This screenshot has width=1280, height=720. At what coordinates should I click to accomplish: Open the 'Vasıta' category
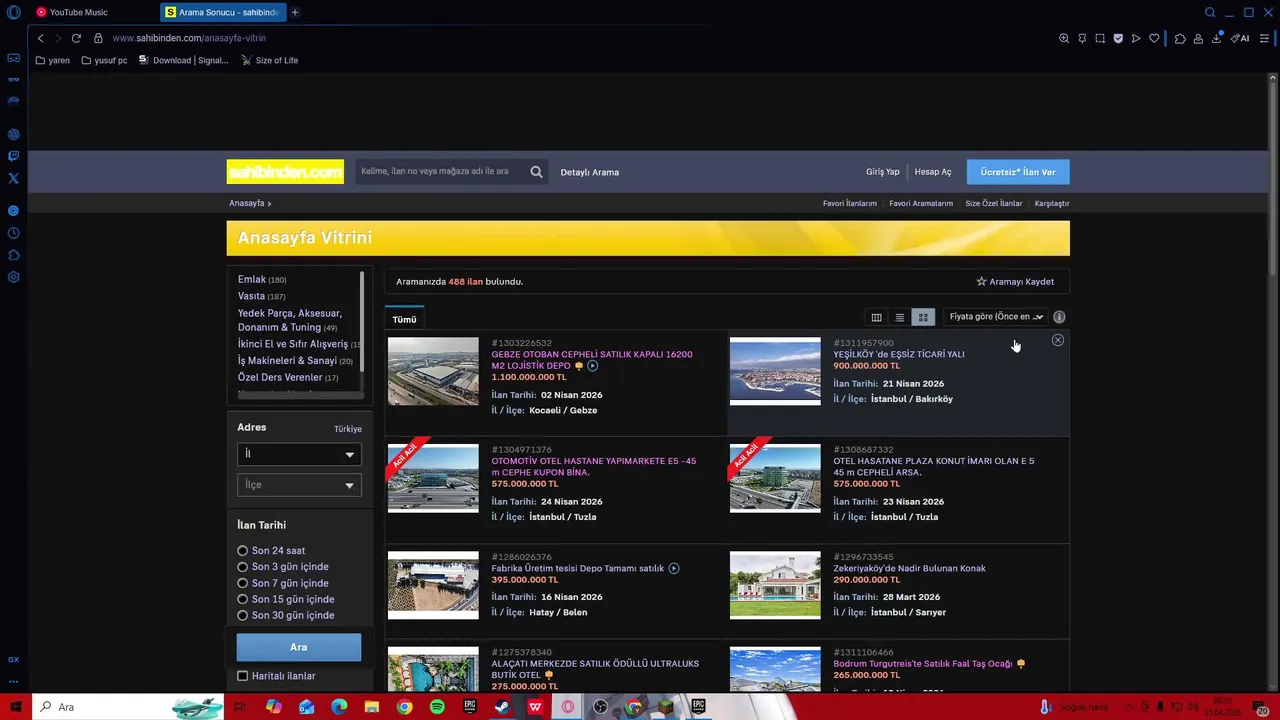point(252,296)
